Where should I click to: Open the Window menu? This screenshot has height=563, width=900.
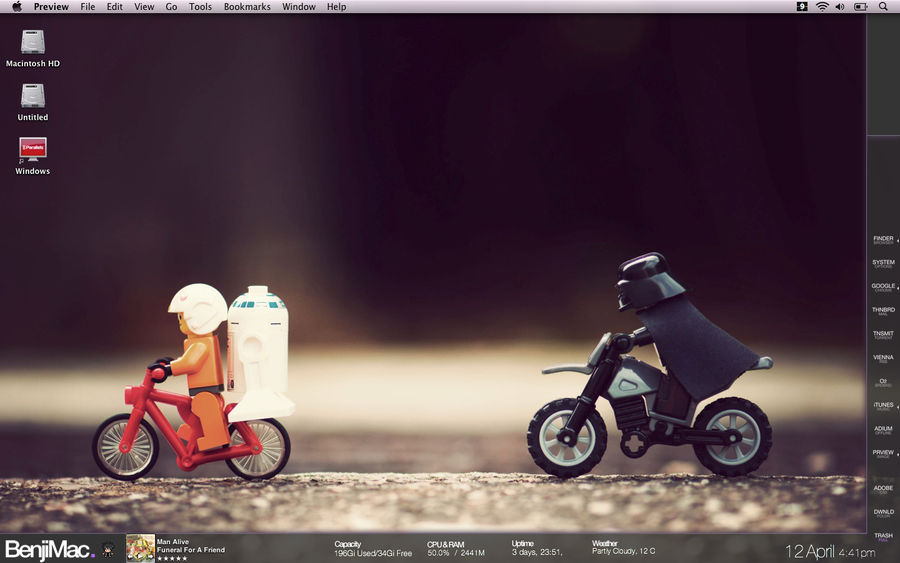[x=298, y=7]
